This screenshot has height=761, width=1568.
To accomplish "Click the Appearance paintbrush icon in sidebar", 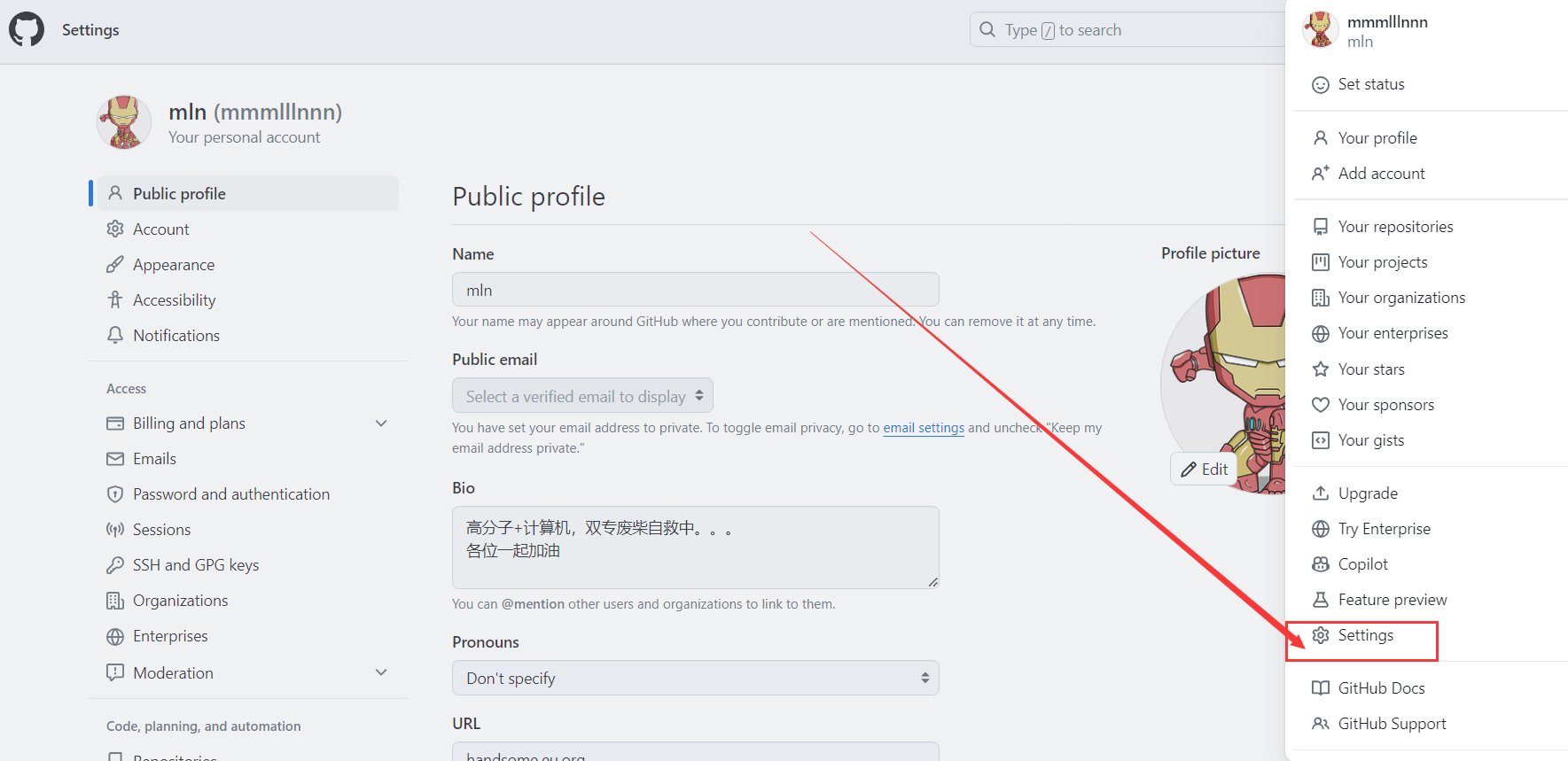I will click(x=115, y=265).
